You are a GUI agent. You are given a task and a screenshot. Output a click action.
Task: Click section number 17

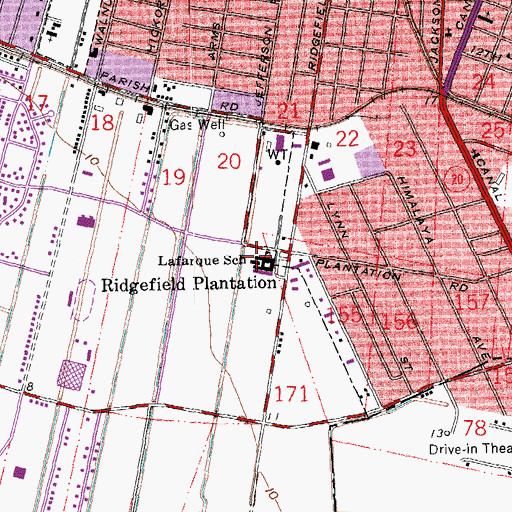(37, 103)
